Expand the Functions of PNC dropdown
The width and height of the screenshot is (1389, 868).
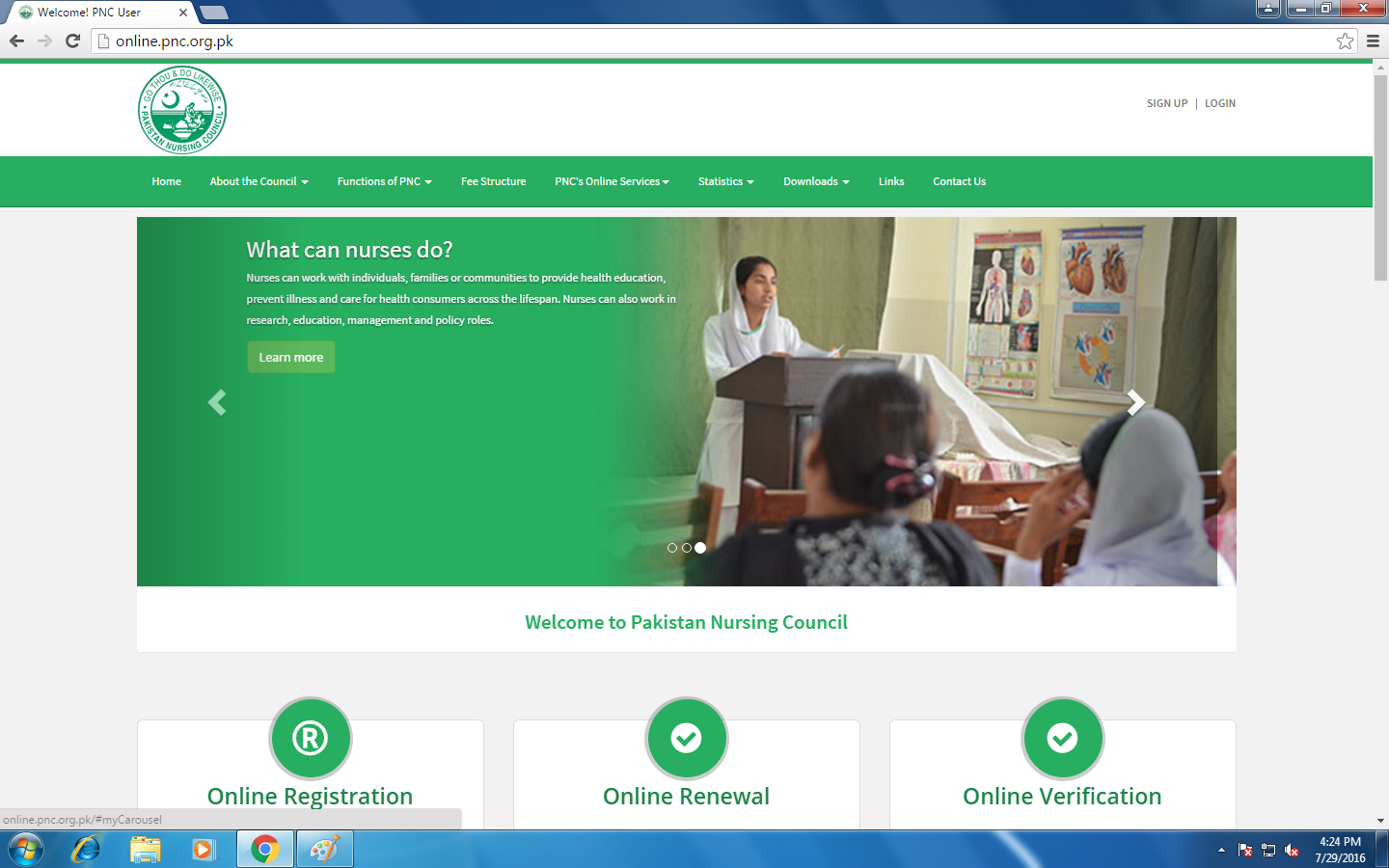384,181
